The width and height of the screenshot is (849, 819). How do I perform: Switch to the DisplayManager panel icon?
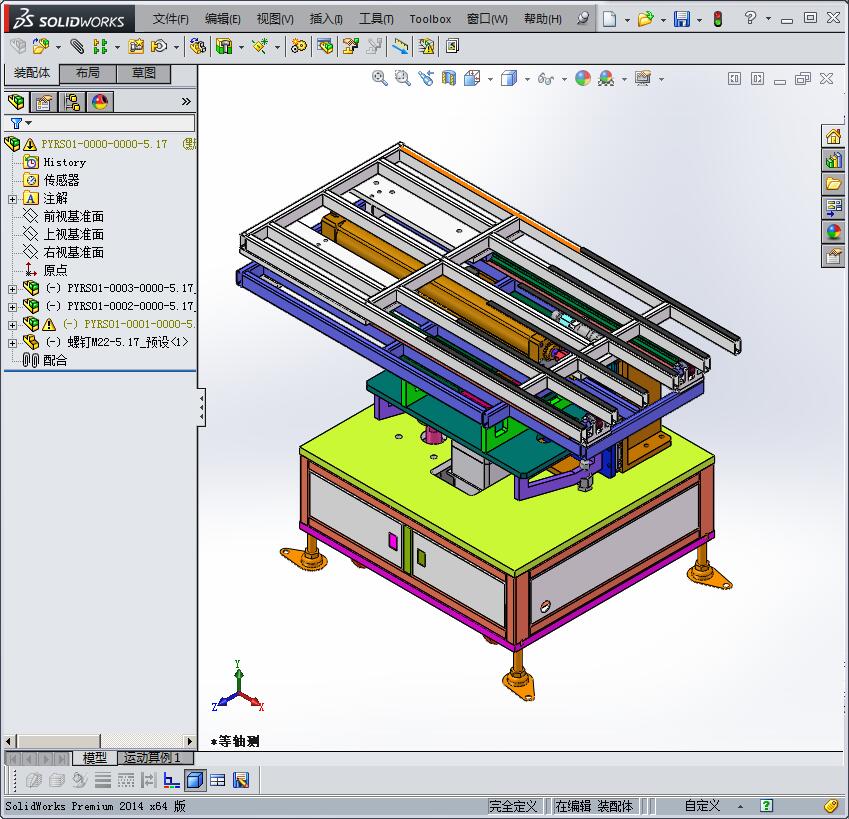(x=98, y=102)
